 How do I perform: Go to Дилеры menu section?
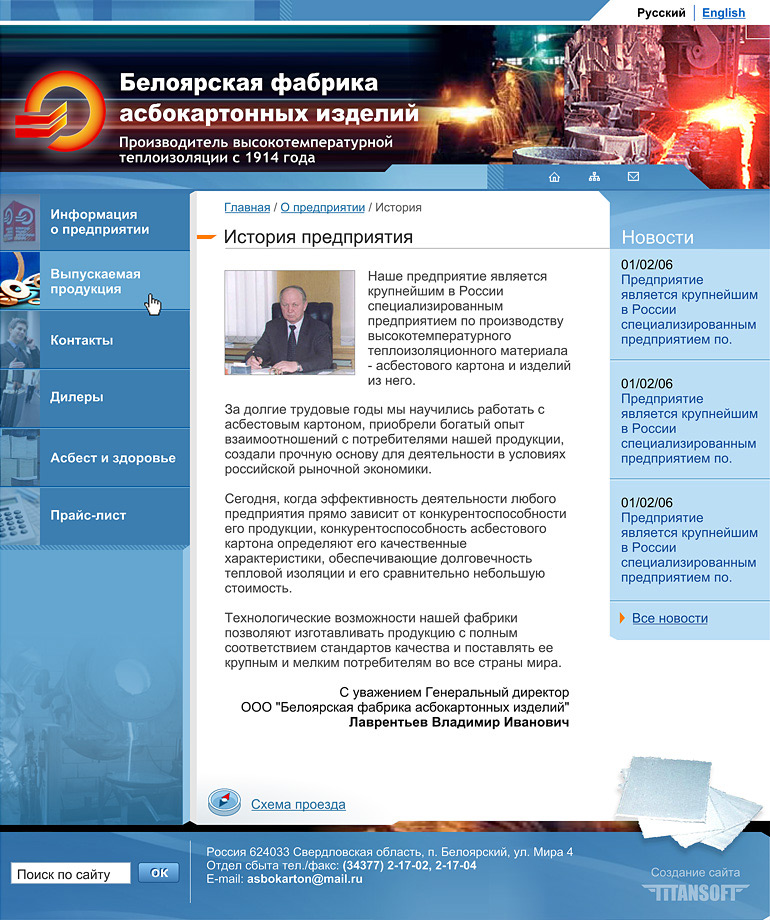[x=77, y=397]
